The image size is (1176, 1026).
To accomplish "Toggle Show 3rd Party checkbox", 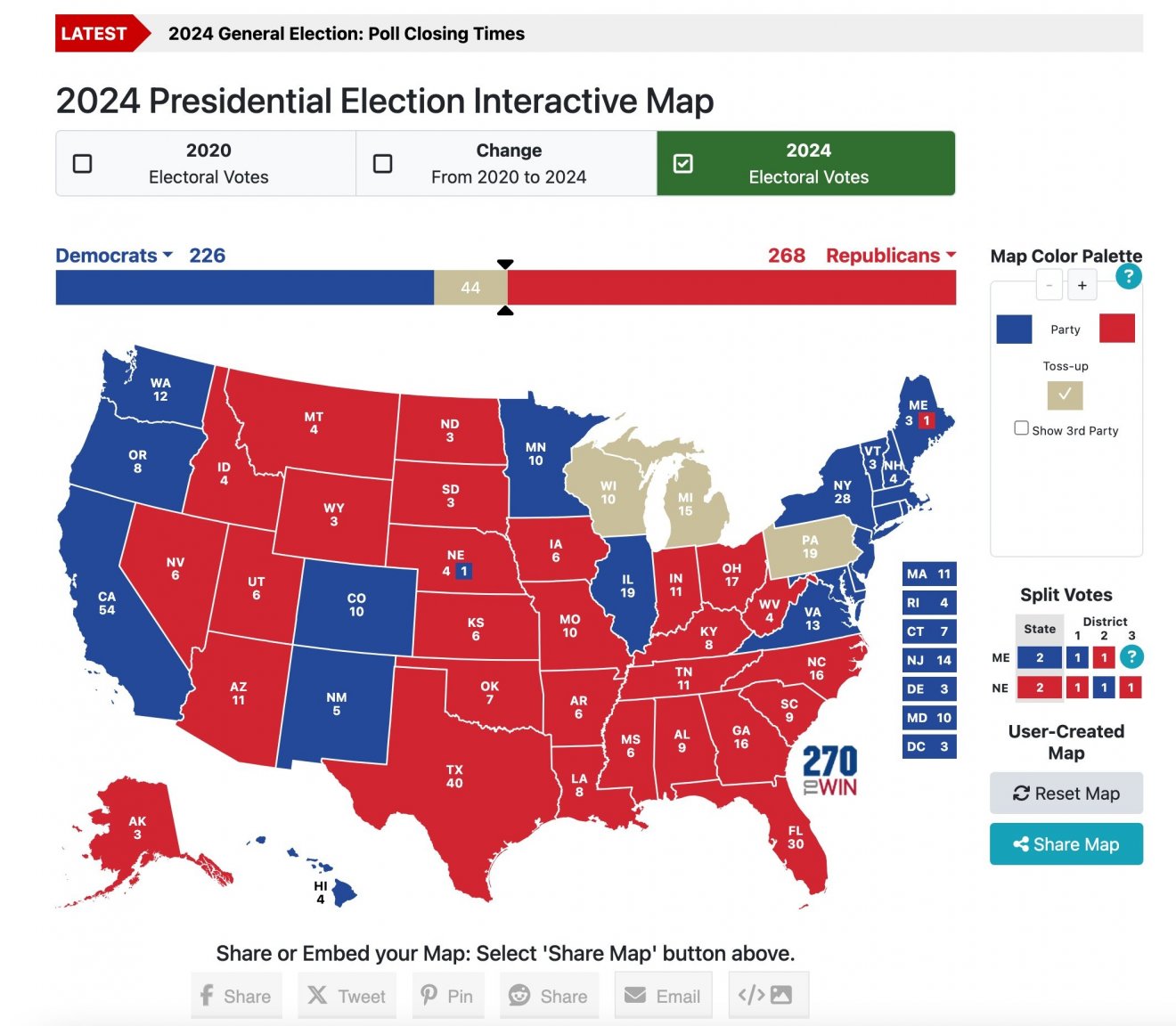I will coord(1022,428).
